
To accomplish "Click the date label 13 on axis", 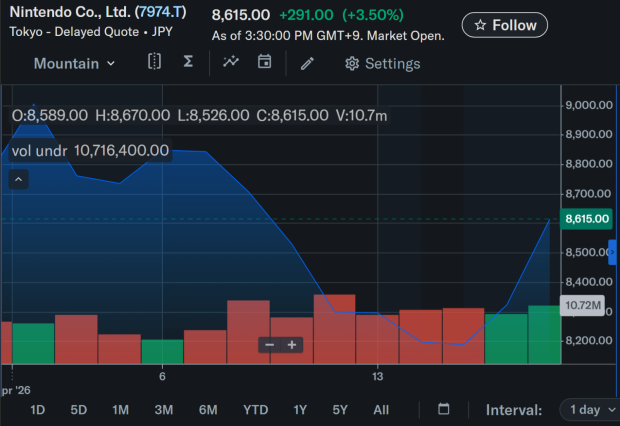I will (x=378, y=376).
